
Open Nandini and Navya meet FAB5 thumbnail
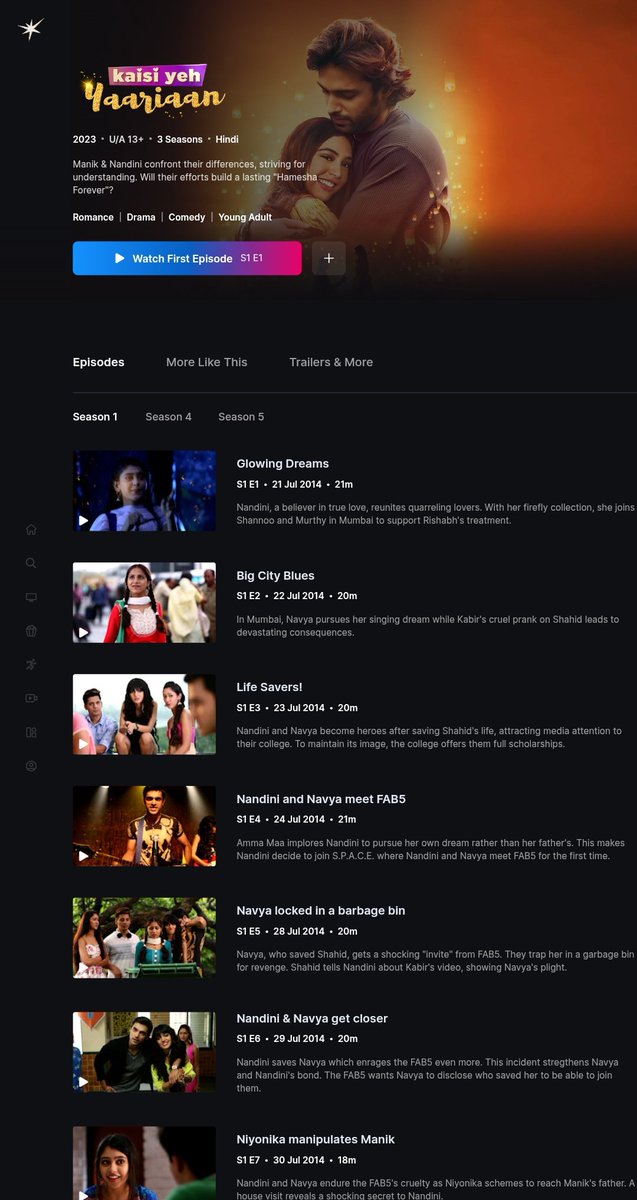[x=144, y=825]
